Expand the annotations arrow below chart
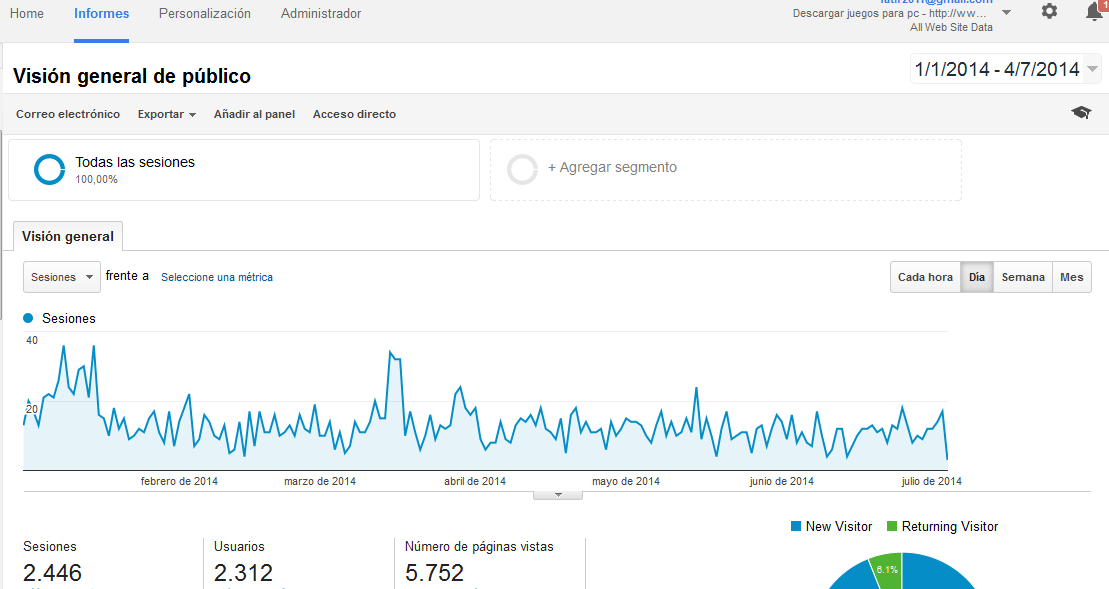Viewport: 1109px width, 589px height. click(x=558, y=495)
